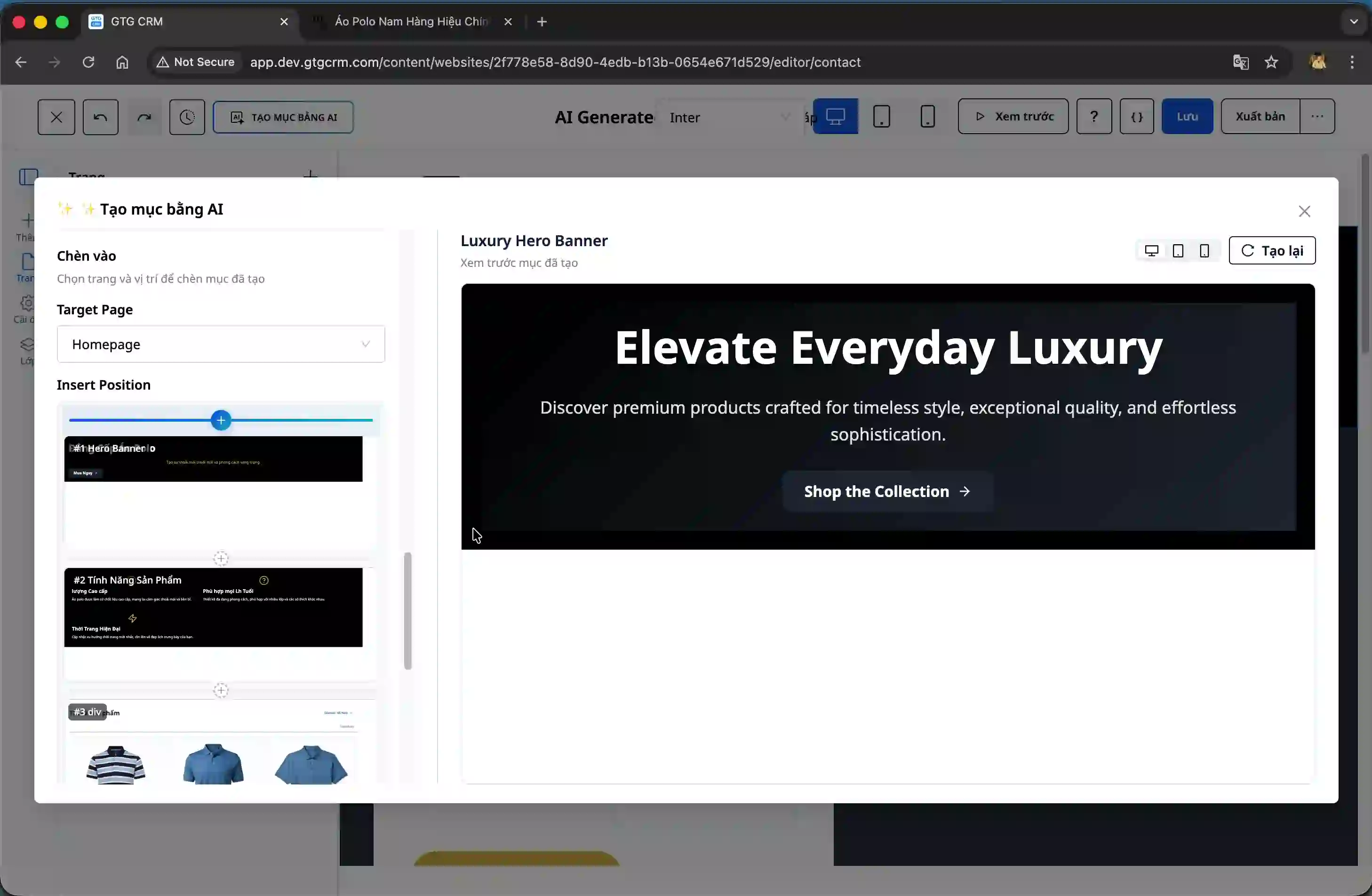Open more options next to Xuất bản
This screenshot has height=896, width=1372.
tap(1317, 116)
